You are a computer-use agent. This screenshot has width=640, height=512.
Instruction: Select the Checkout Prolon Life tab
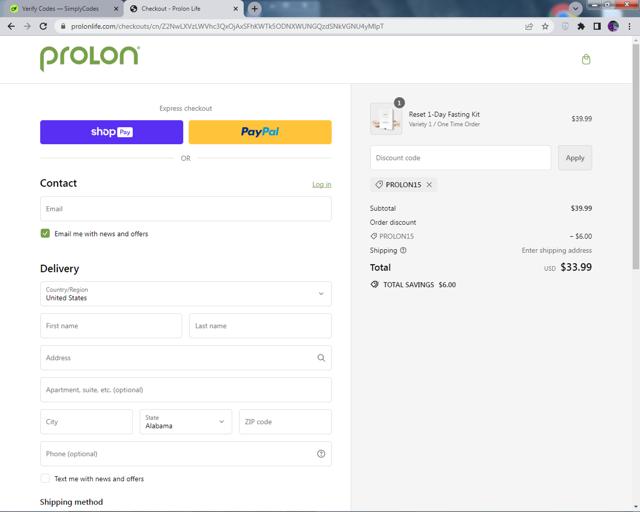tap(183, 9)
